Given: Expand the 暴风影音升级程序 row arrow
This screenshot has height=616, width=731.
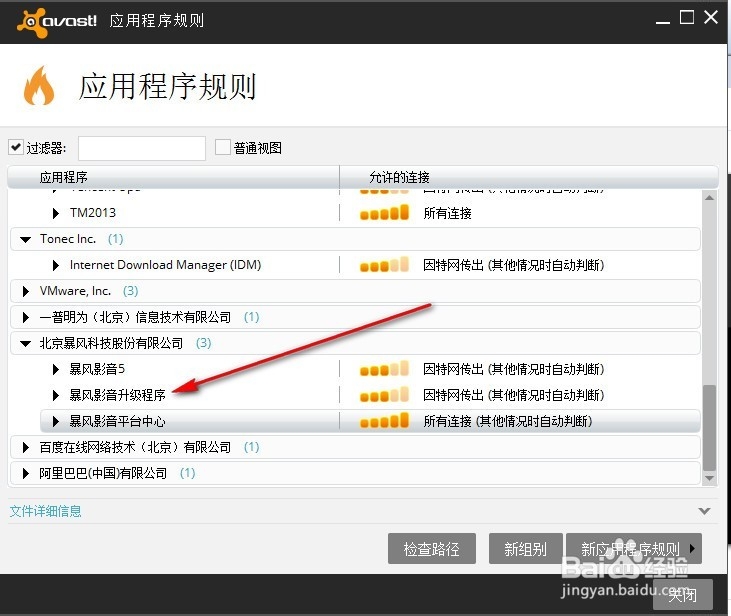Looking at the screenshot, I should pyautogui.click(x=56, y=396).
